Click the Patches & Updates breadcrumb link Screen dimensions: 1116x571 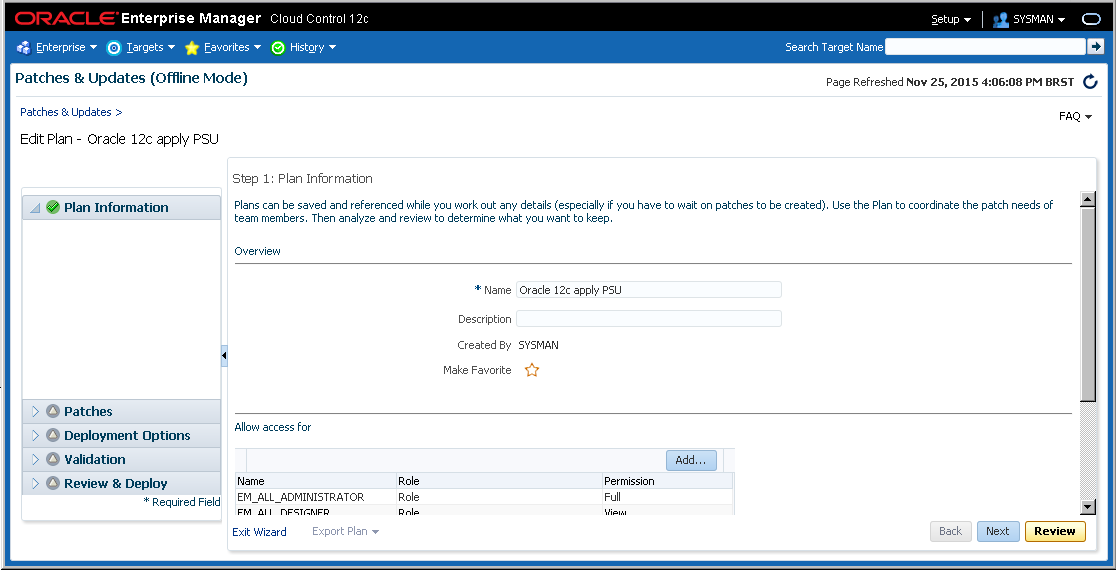[x=65, y=112]
